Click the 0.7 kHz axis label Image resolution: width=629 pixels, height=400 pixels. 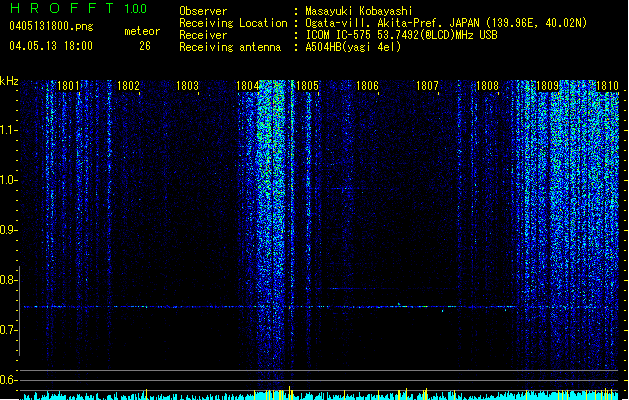(x=8, y=330)
